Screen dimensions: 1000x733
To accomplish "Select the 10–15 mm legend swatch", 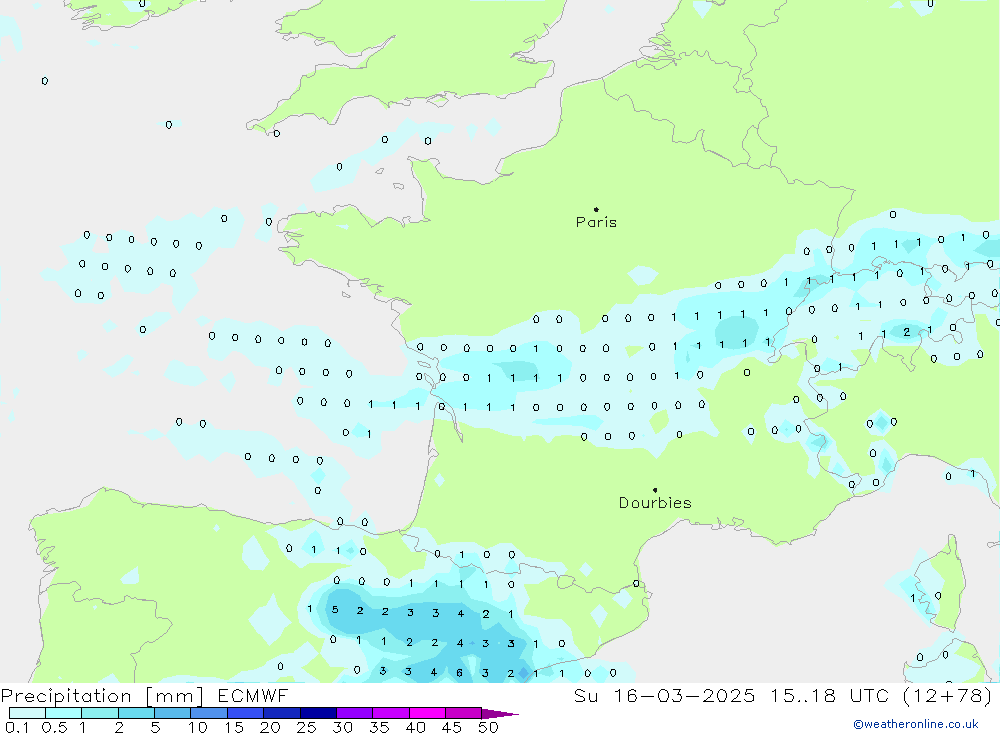I will (209, 713).
